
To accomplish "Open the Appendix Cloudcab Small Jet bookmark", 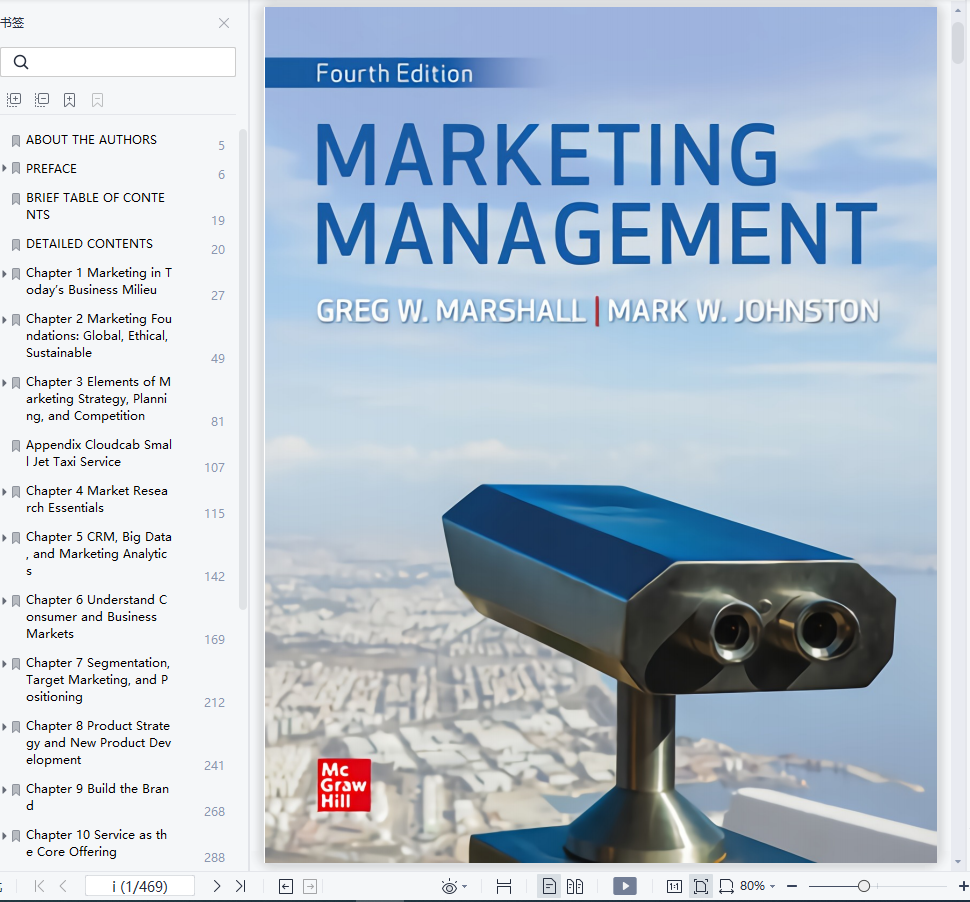I will pos(99,453).
